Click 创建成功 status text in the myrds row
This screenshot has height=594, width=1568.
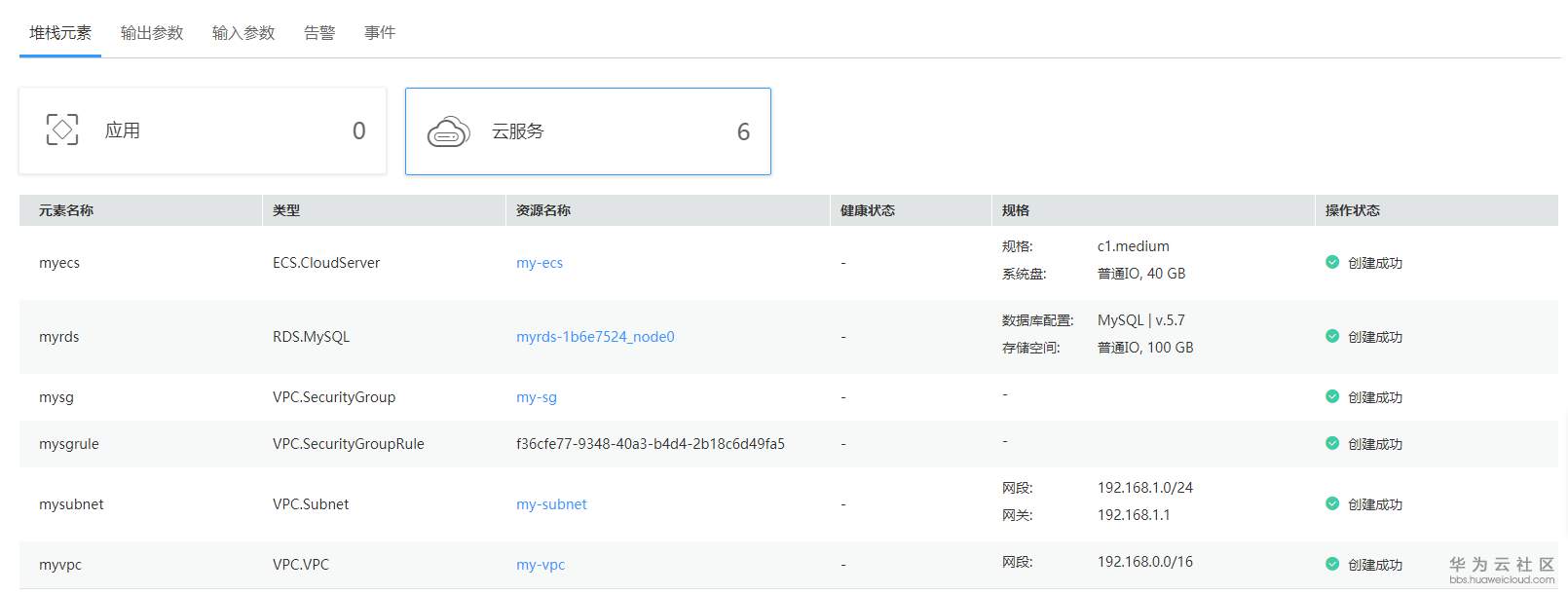coord(1375,337)
